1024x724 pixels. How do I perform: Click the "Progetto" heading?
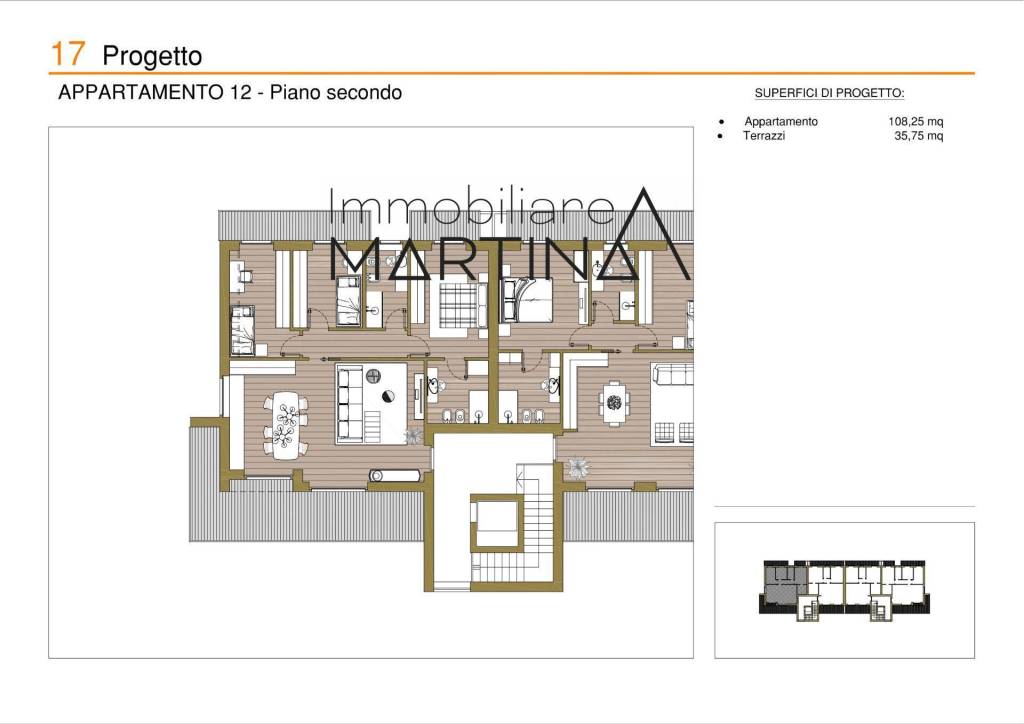[152, 56]
